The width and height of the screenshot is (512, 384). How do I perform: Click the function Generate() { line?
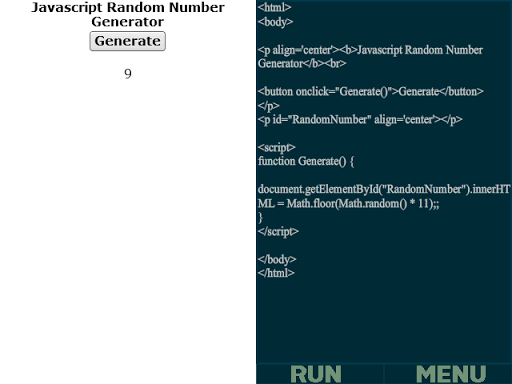click(306, 161)
